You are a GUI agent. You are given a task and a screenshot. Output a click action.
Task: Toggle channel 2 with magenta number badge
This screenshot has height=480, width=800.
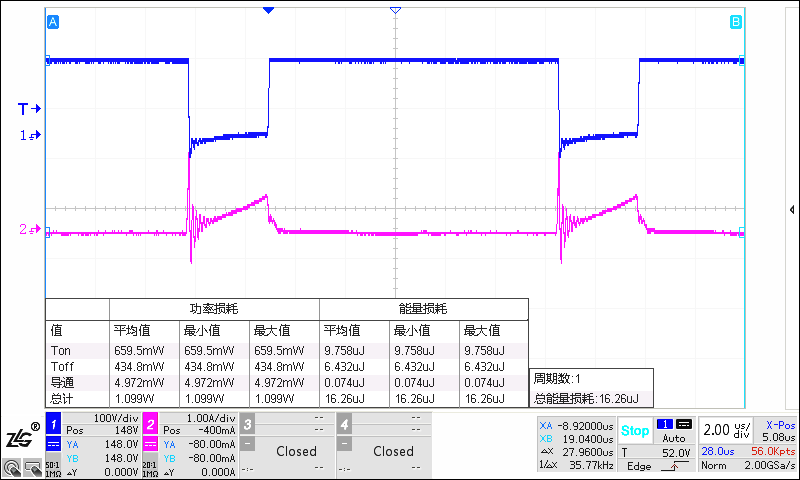(x=150, y=421)
